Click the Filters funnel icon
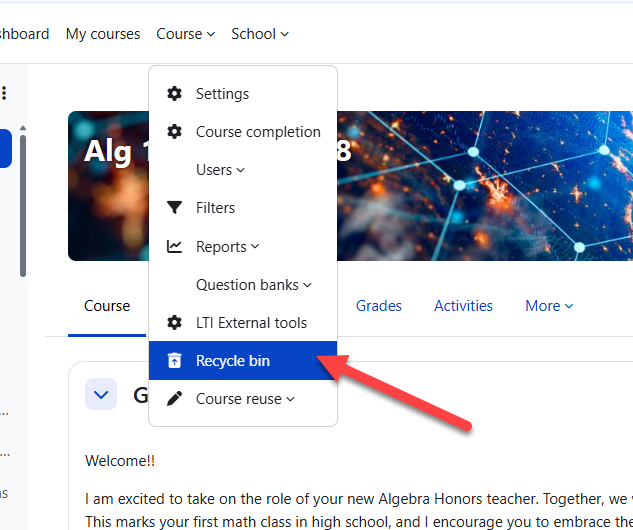This screenshot has width=633, height=530. click(175, 208)
